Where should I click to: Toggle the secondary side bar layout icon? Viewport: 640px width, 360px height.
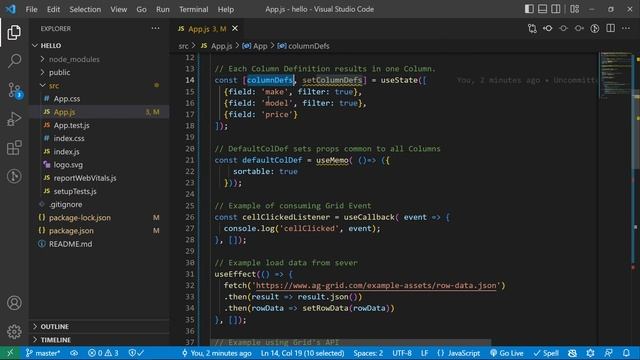click(x=556, y=9)
